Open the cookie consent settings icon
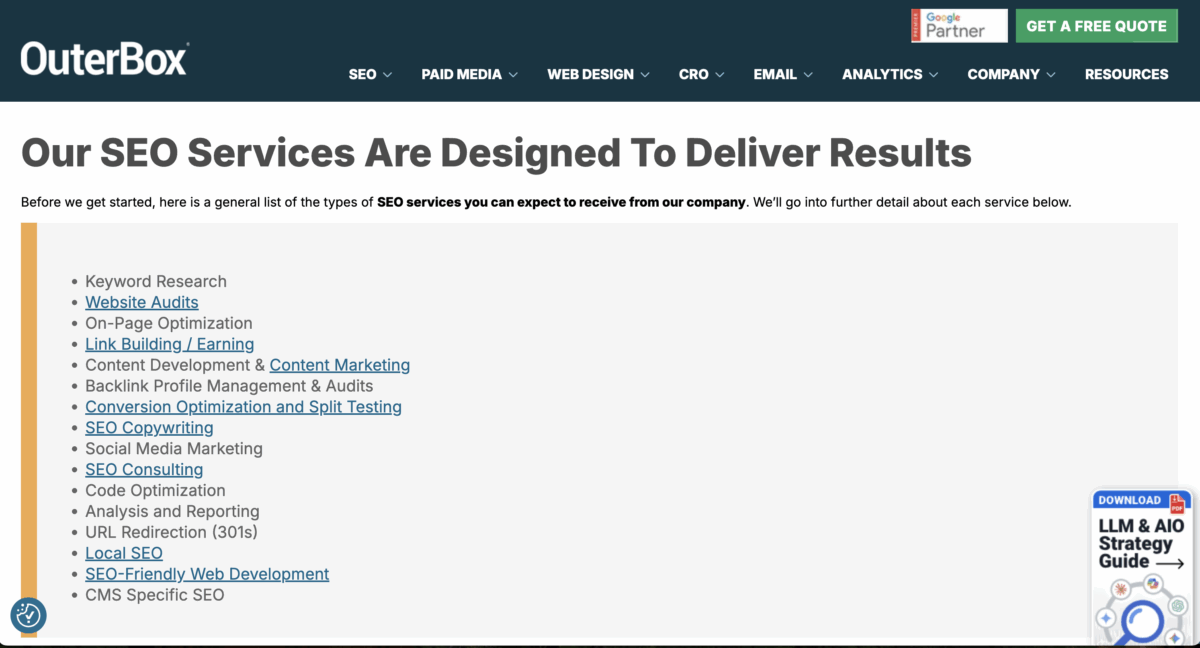The width and height of the screenshot is (1200, 648). click(x=28, y=616)
